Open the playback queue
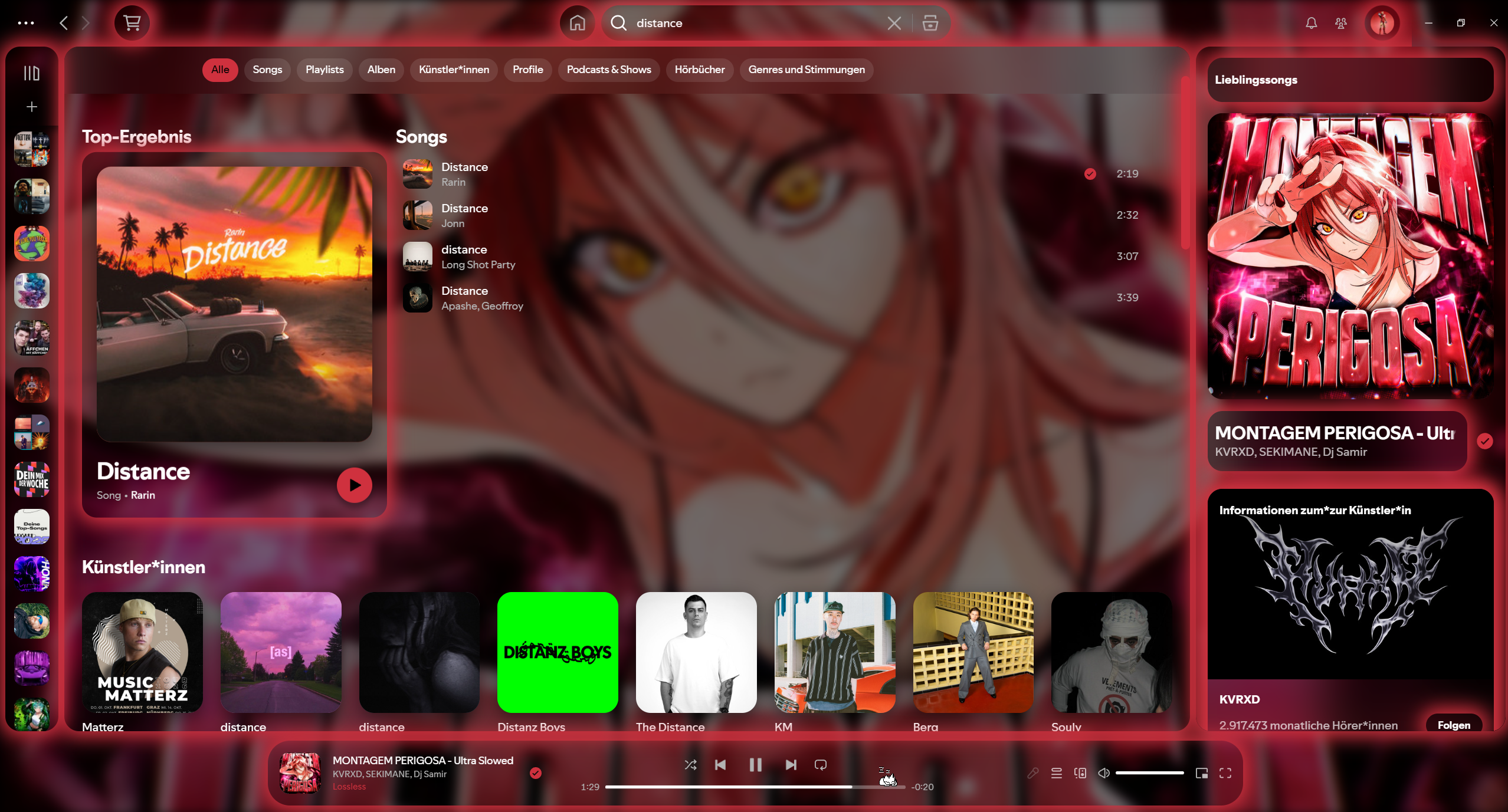Viewport: 1508px width, 812px height. [1056, 773]
